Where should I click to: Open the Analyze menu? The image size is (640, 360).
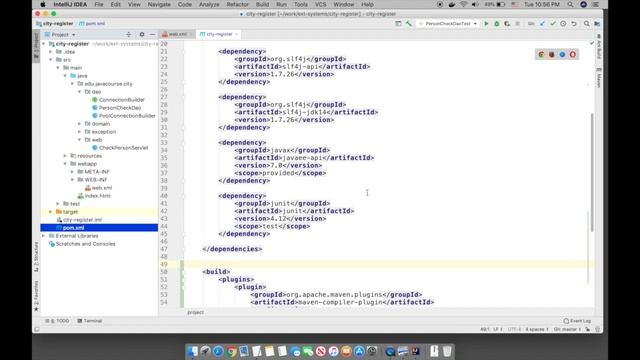[x=209, y=4]
